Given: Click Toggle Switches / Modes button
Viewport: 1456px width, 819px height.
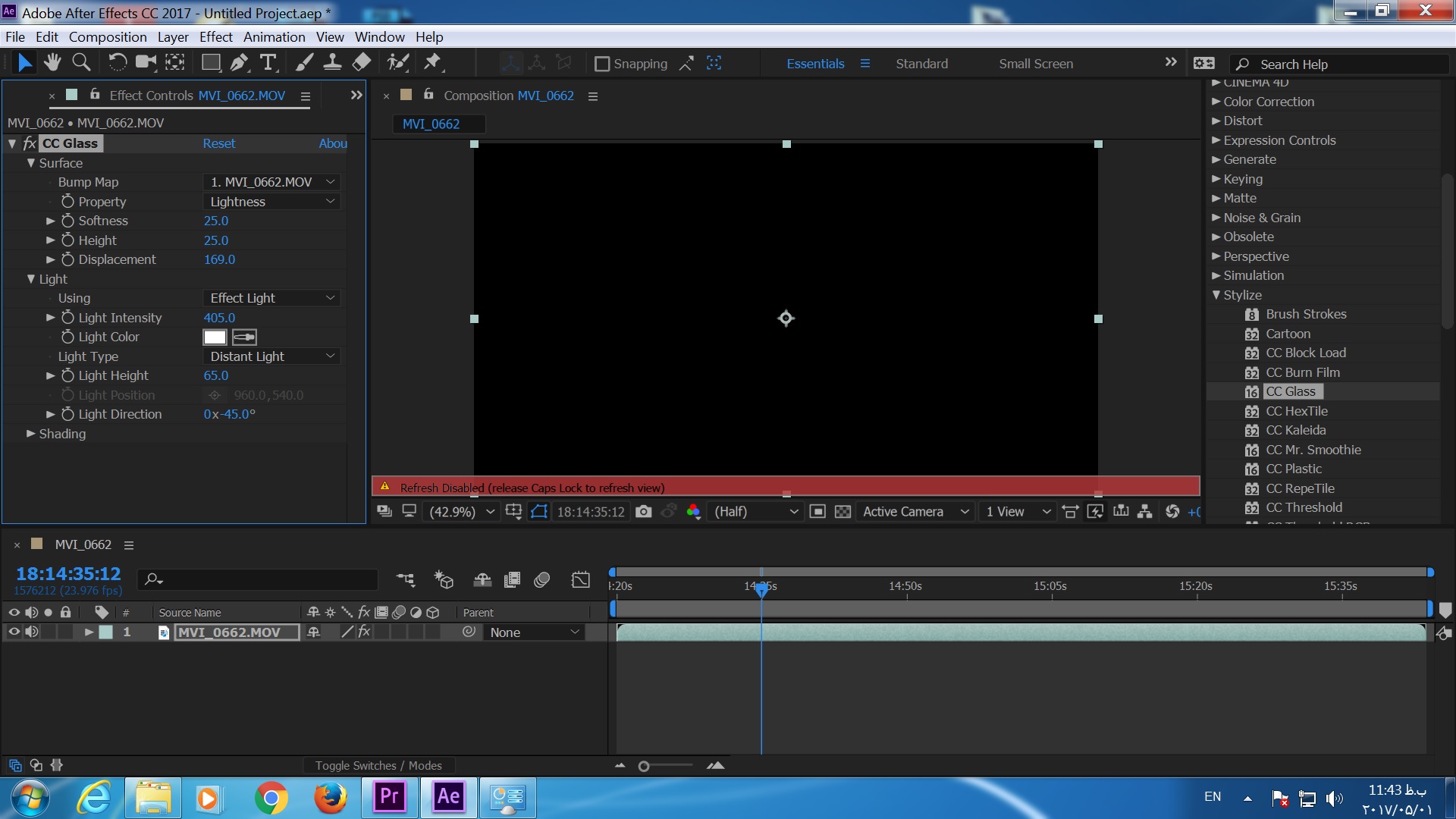Looking at the screenshot, I should pyautogui.click(x=378, y=765).
